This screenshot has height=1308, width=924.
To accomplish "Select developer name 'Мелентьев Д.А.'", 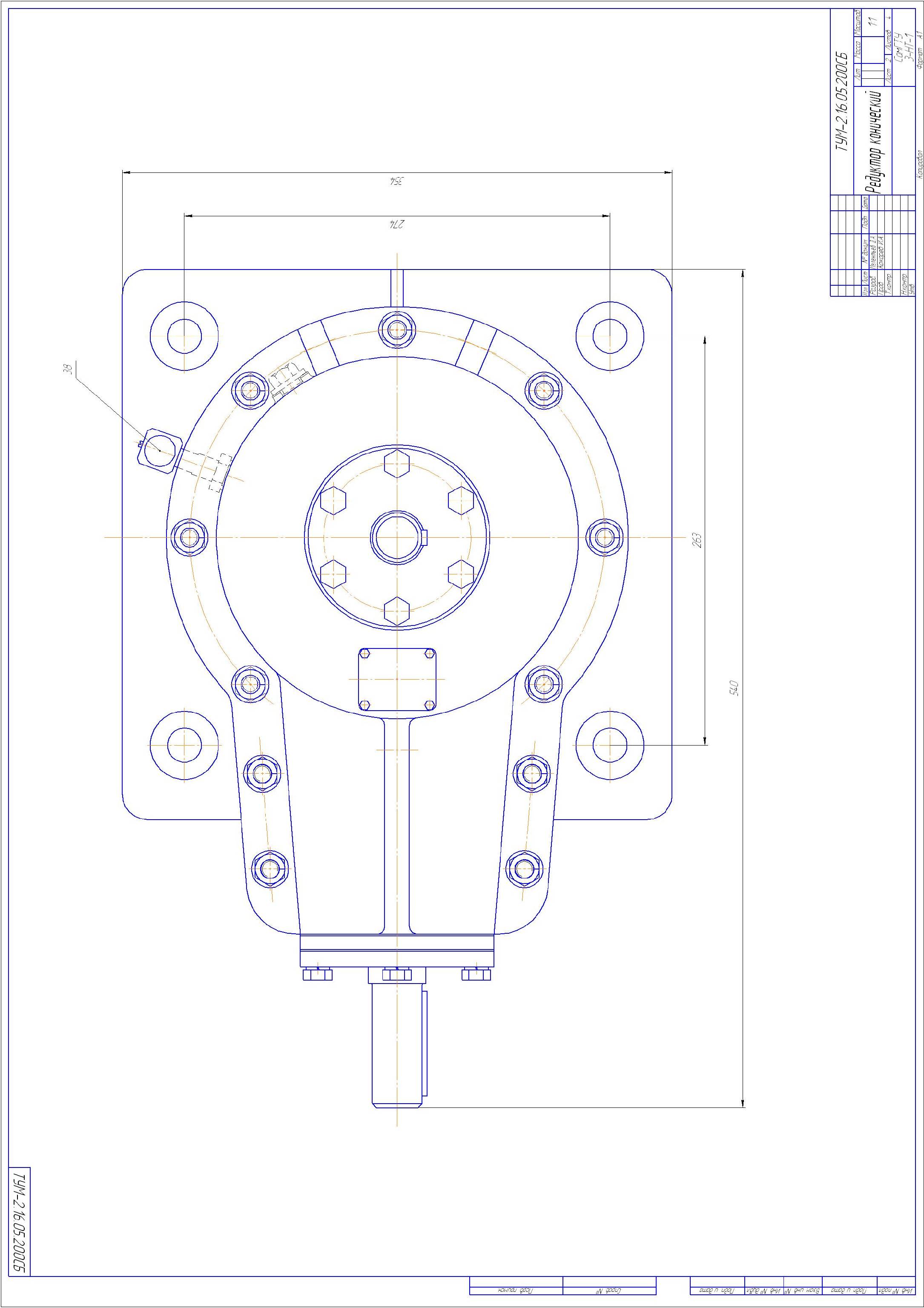I will click(x=873, y=252).
